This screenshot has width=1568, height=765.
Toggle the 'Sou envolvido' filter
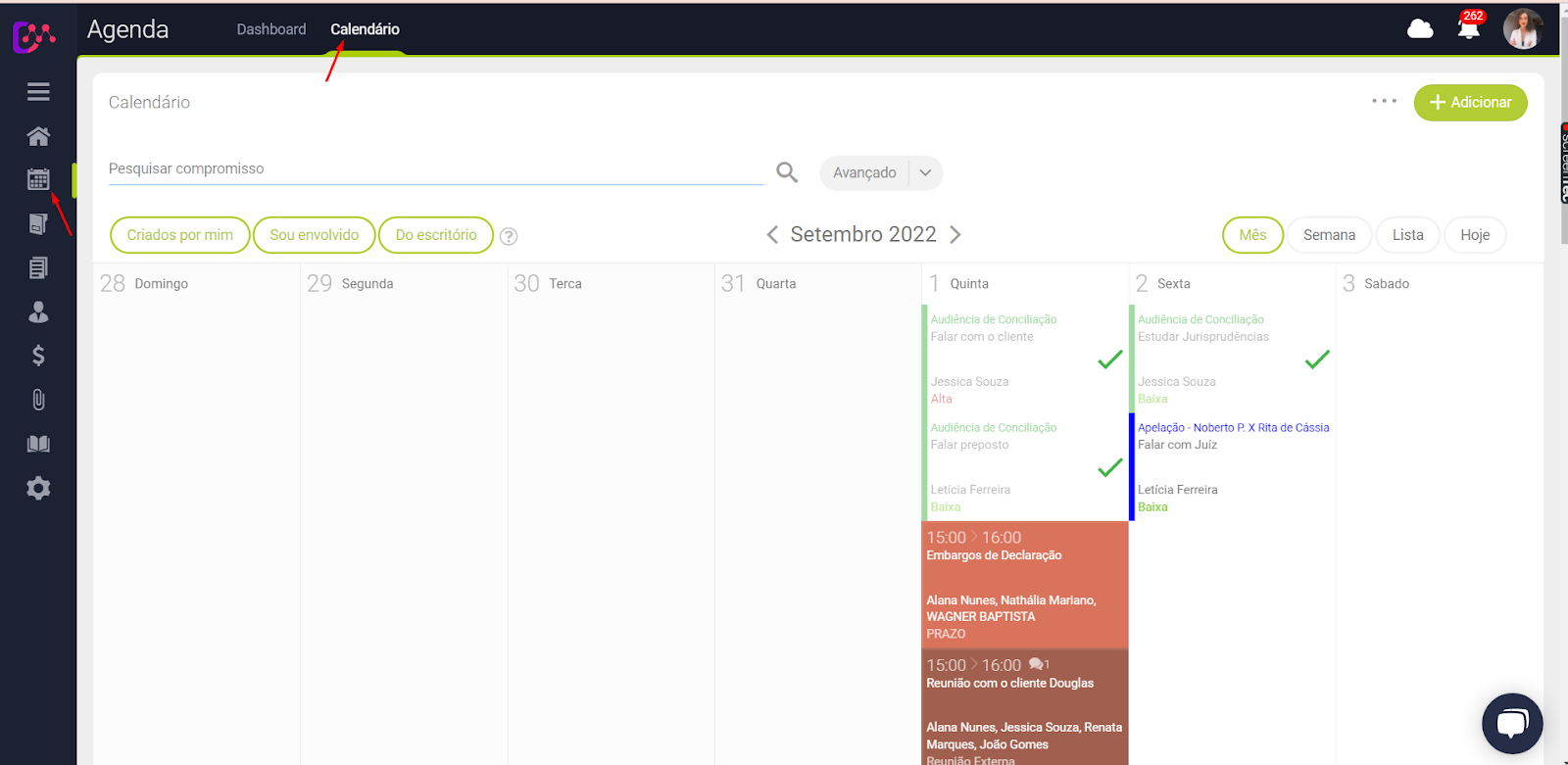pyautogui.click(x=314, y=235)
